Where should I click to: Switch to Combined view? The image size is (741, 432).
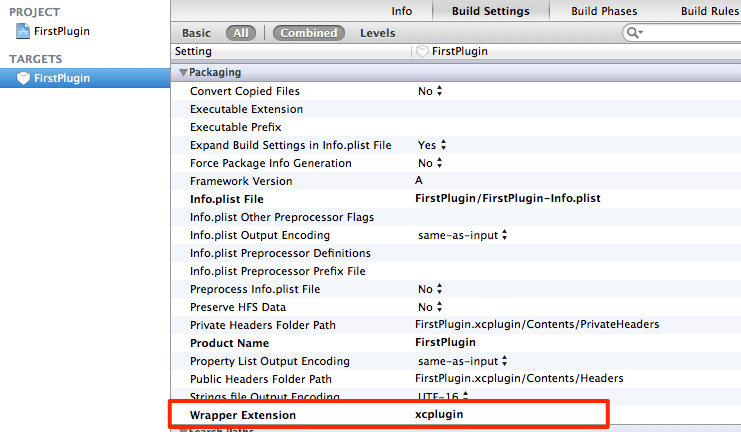(308, 33)
